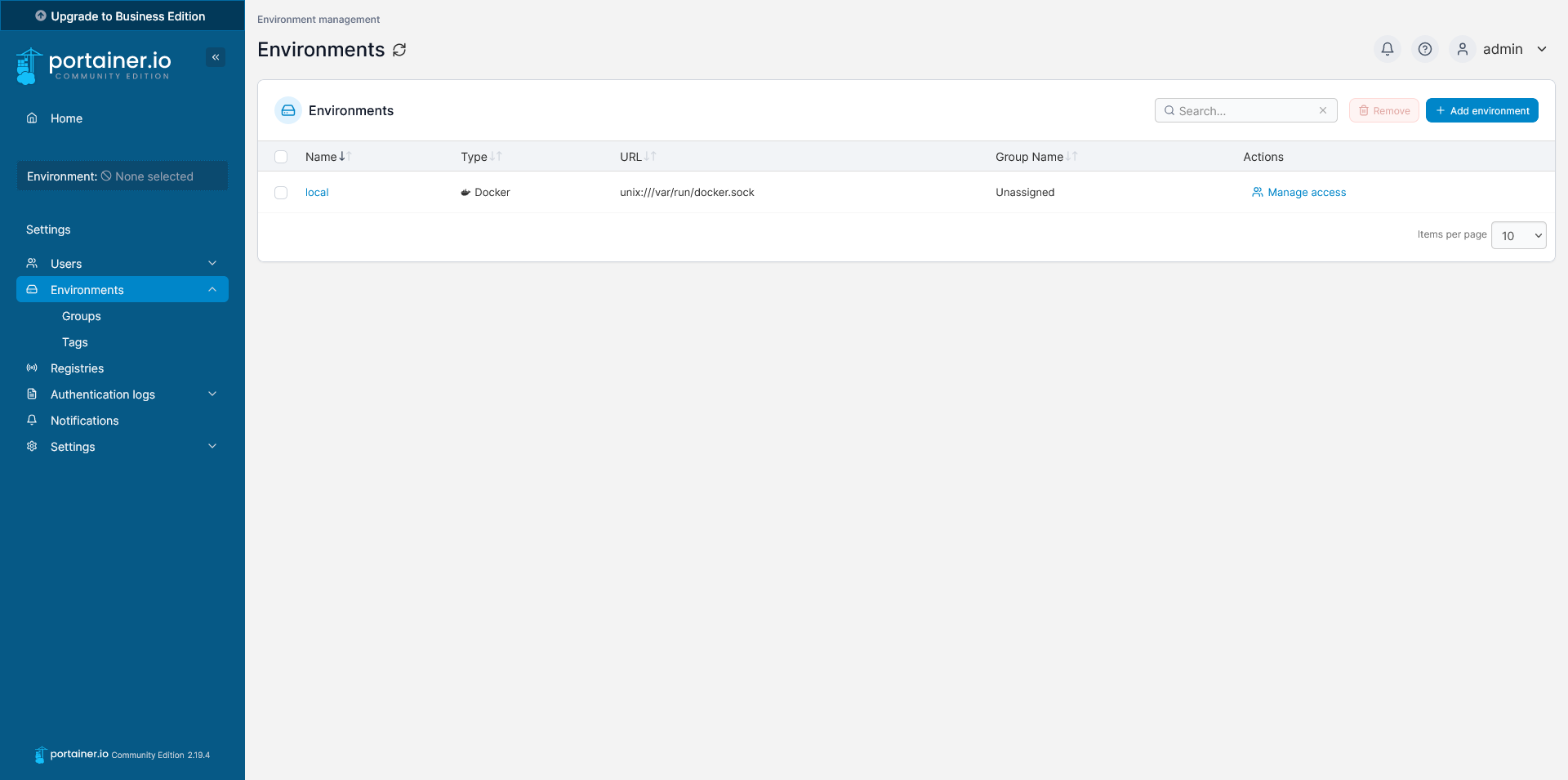Check the select-all checkbox in table header
Screen dimensions: 1568x780
[281, 156]
